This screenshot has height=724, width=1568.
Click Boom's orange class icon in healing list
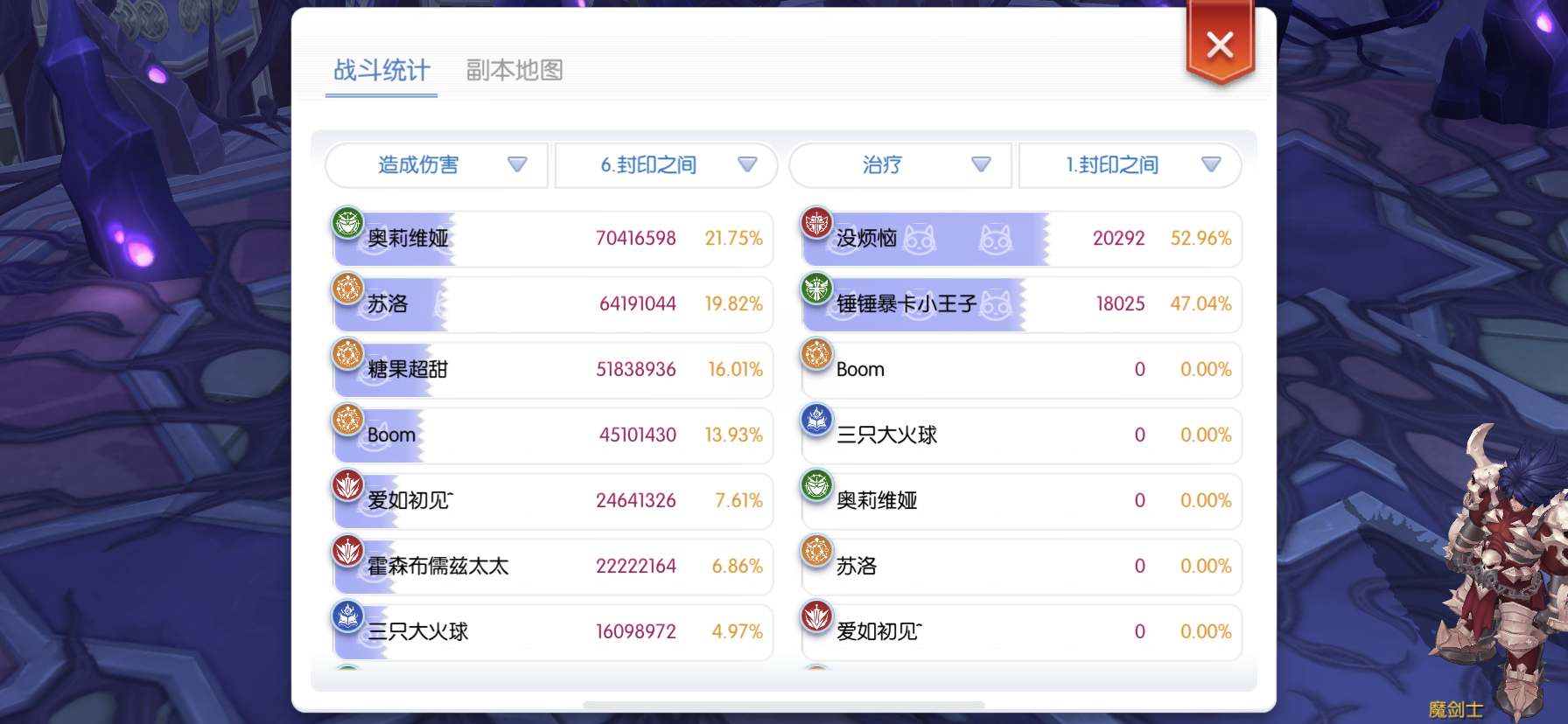[x=816, y=354]
